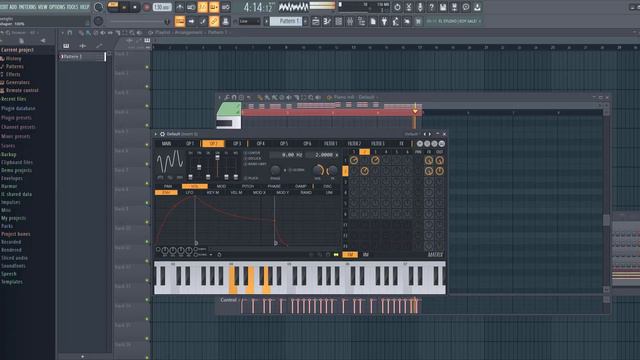The height and width of the screenshot is (360, 640).
Task: Click the plugin picker plug icon
Action: point(384,21)
